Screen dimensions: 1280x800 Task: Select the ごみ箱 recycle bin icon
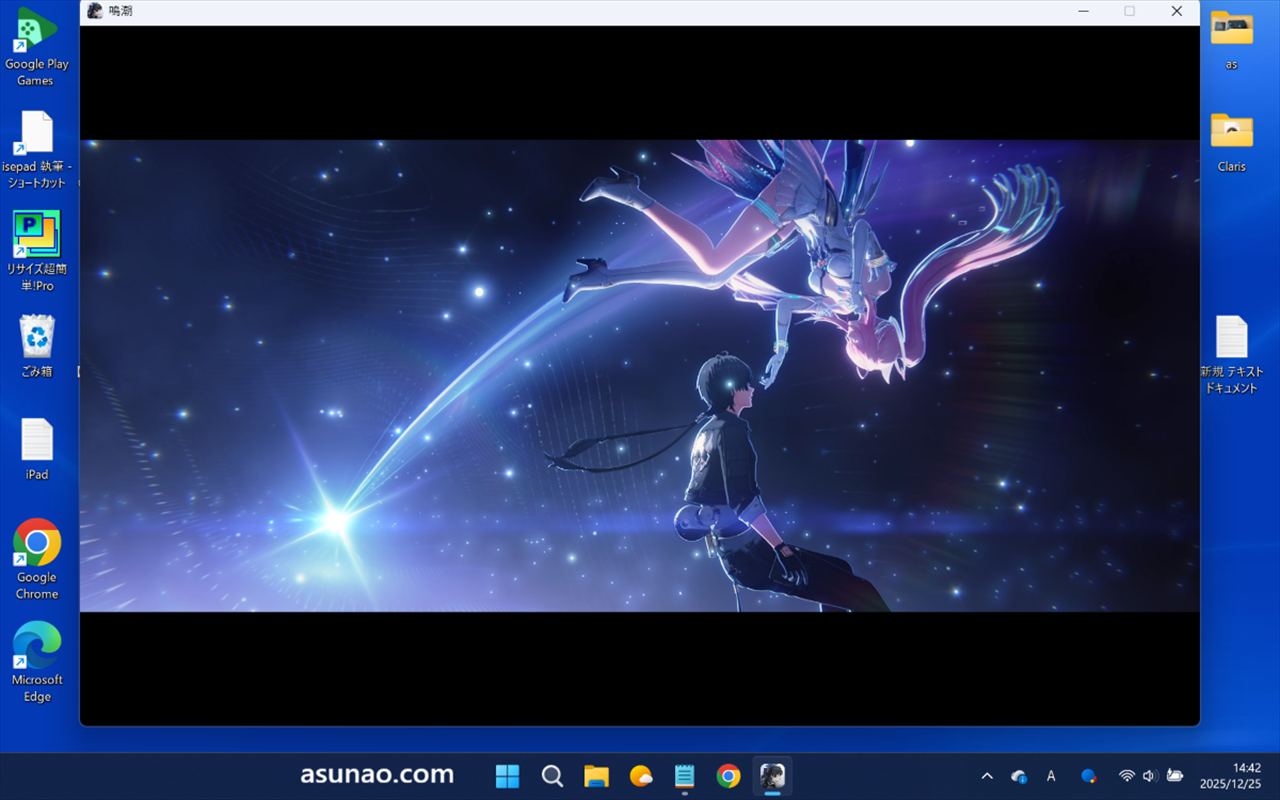[37, 338]
